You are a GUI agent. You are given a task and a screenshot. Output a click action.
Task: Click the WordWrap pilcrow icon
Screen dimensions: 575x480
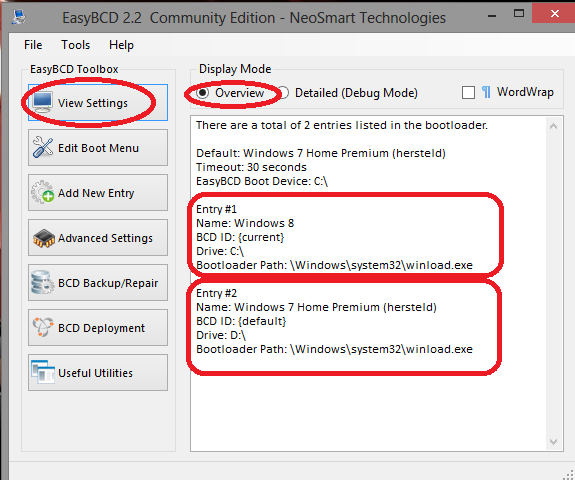[x=486, y=92]
